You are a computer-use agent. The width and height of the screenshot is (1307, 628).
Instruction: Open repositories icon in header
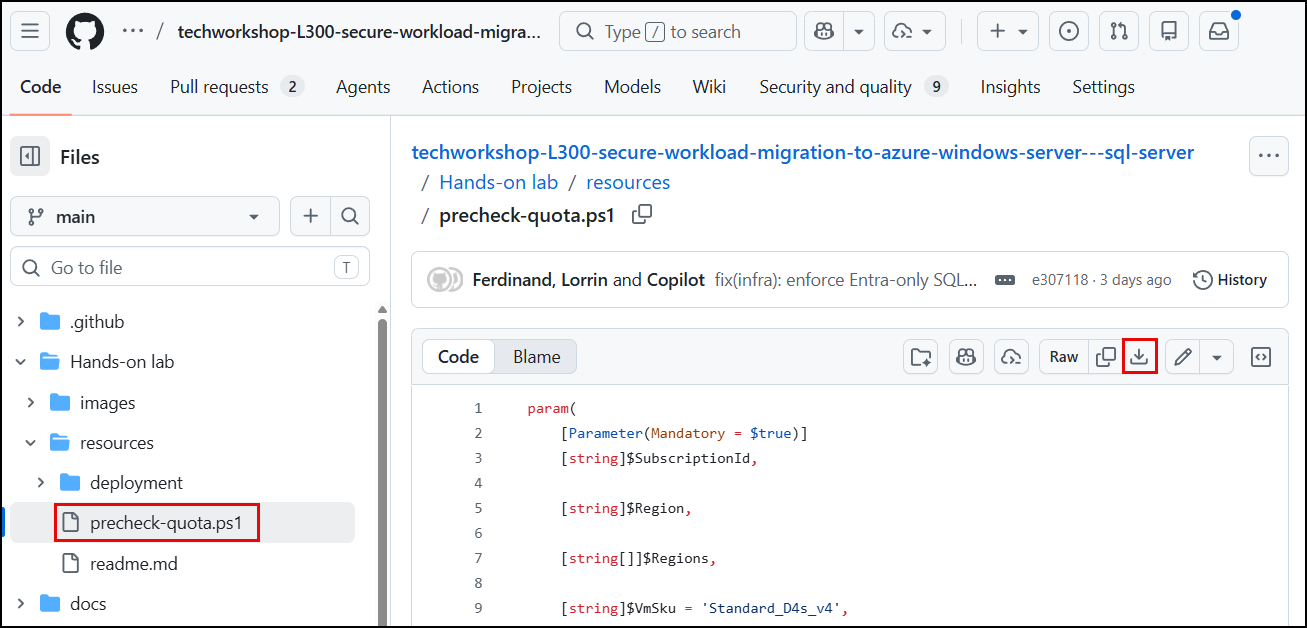coord(1169,31)
